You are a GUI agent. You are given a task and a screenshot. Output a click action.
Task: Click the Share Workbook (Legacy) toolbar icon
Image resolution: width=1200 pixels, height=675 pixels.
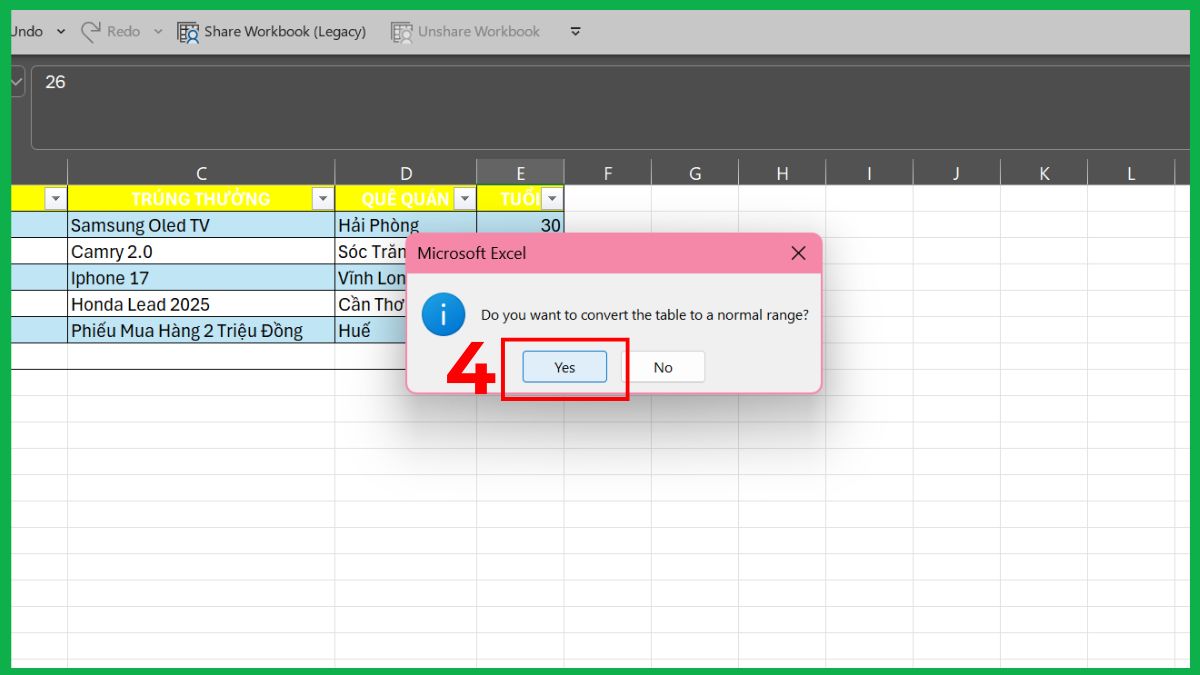tap(186, 31)
